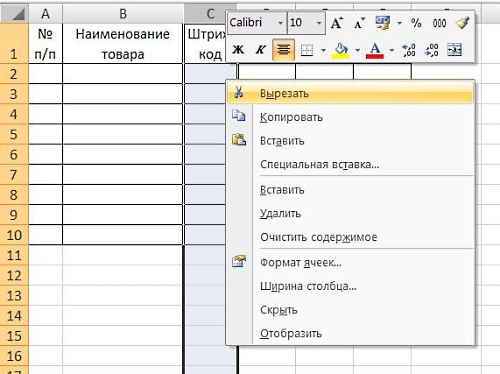Open the font size 10 dropdown
Image resolution: width=500 pixels, height=374 pixels.
(319, 23)
